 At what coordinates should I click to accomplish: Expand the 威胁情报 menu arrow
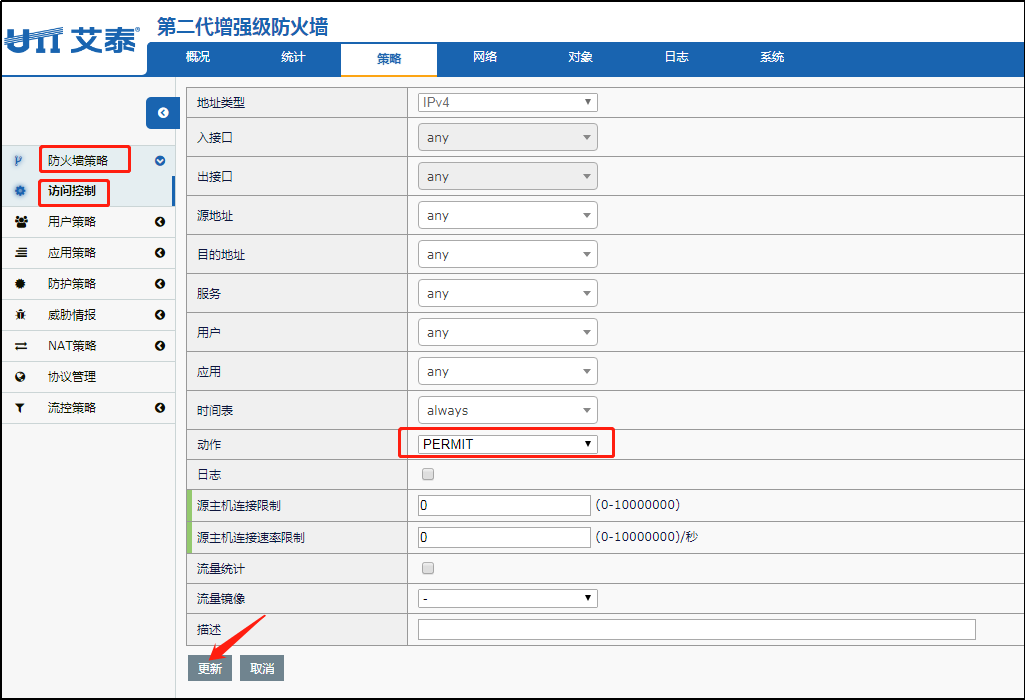160,314
